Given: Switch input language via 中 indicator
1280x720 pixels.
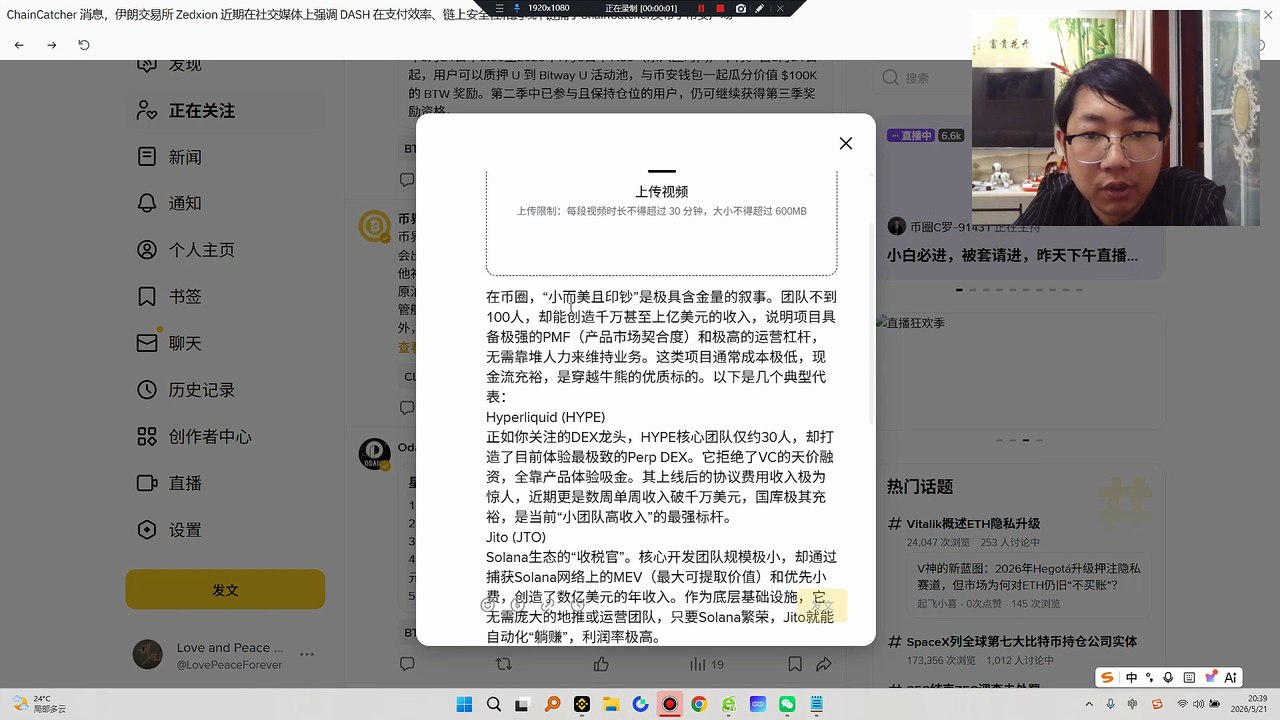Looking at the screenshot, I should click(x=1131, y=677).
